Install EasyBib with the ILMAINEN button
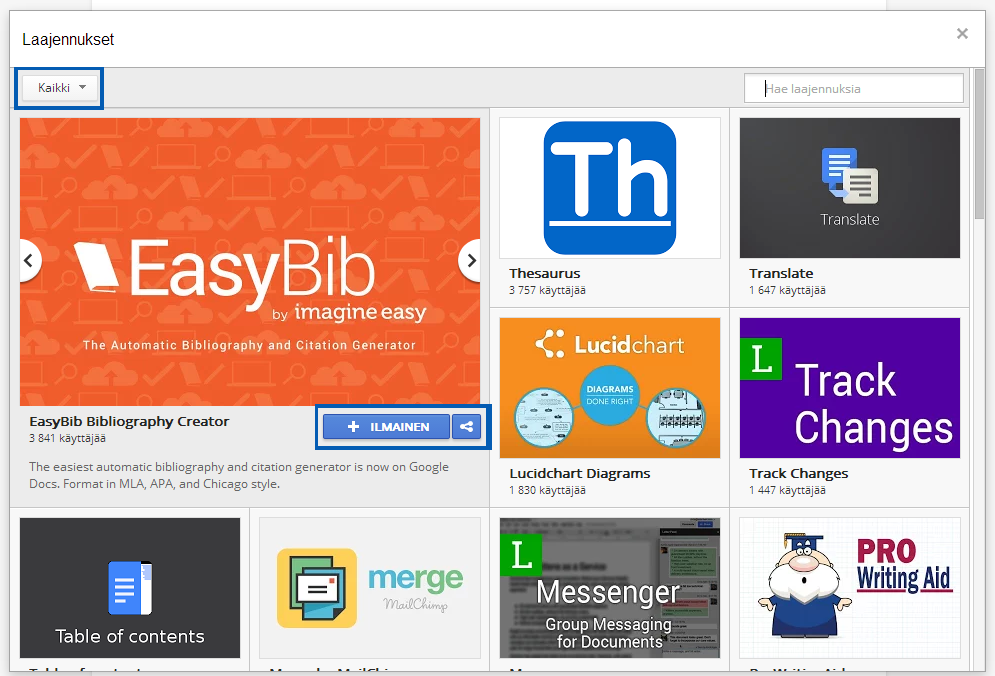 [x=387, y=427]
